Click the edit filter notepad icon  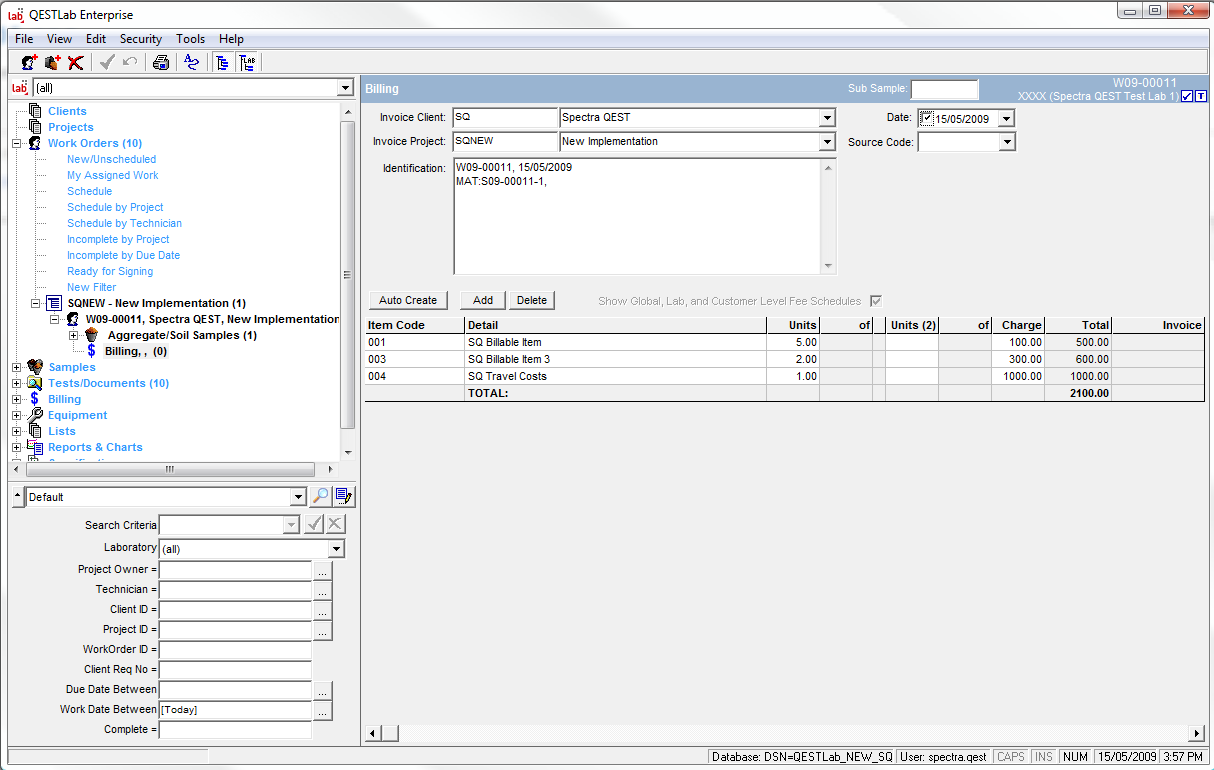344,497
